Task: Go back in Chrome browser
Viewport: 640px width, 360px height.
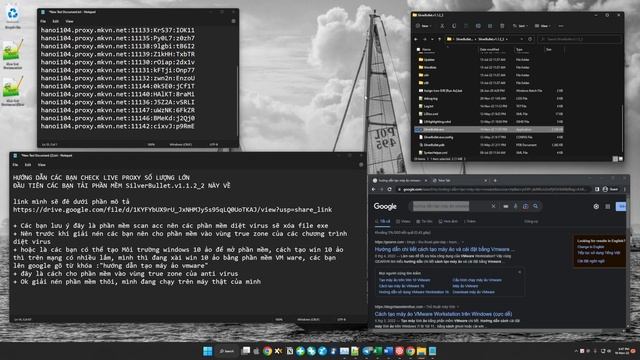Action: pos(373,189)
